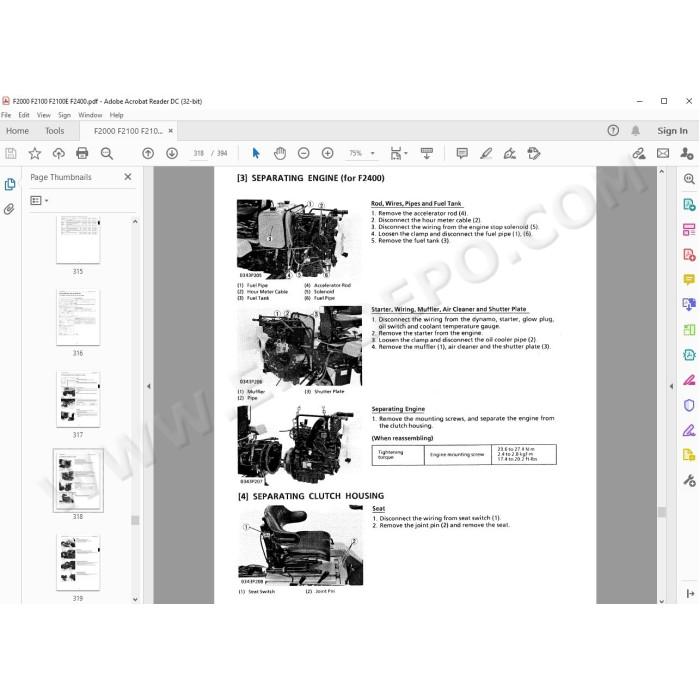Open the Fill & Sign tool
Screen dimensions: 700x700
click(x=510, y=154)
